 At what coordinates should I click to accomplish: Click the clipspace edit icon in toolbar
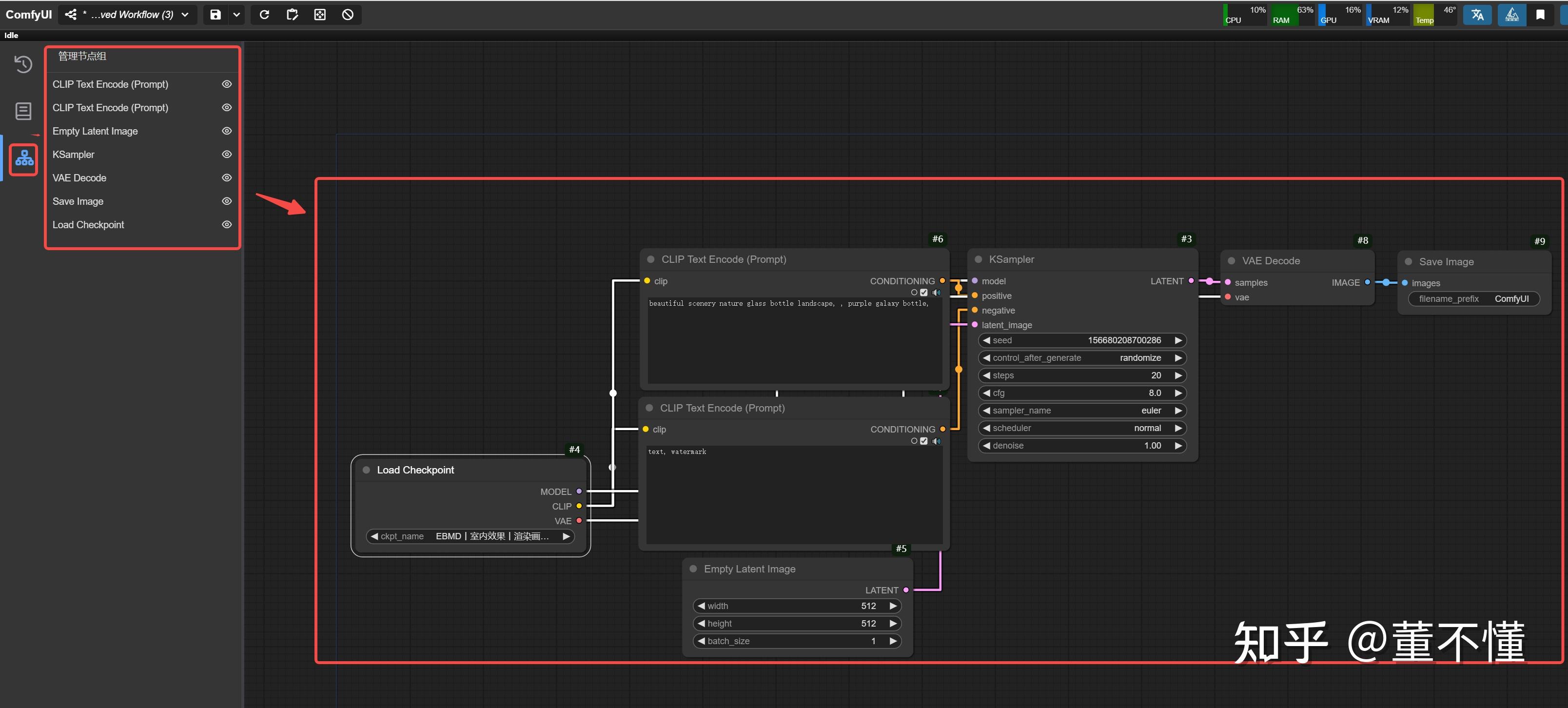click(292, 15)
